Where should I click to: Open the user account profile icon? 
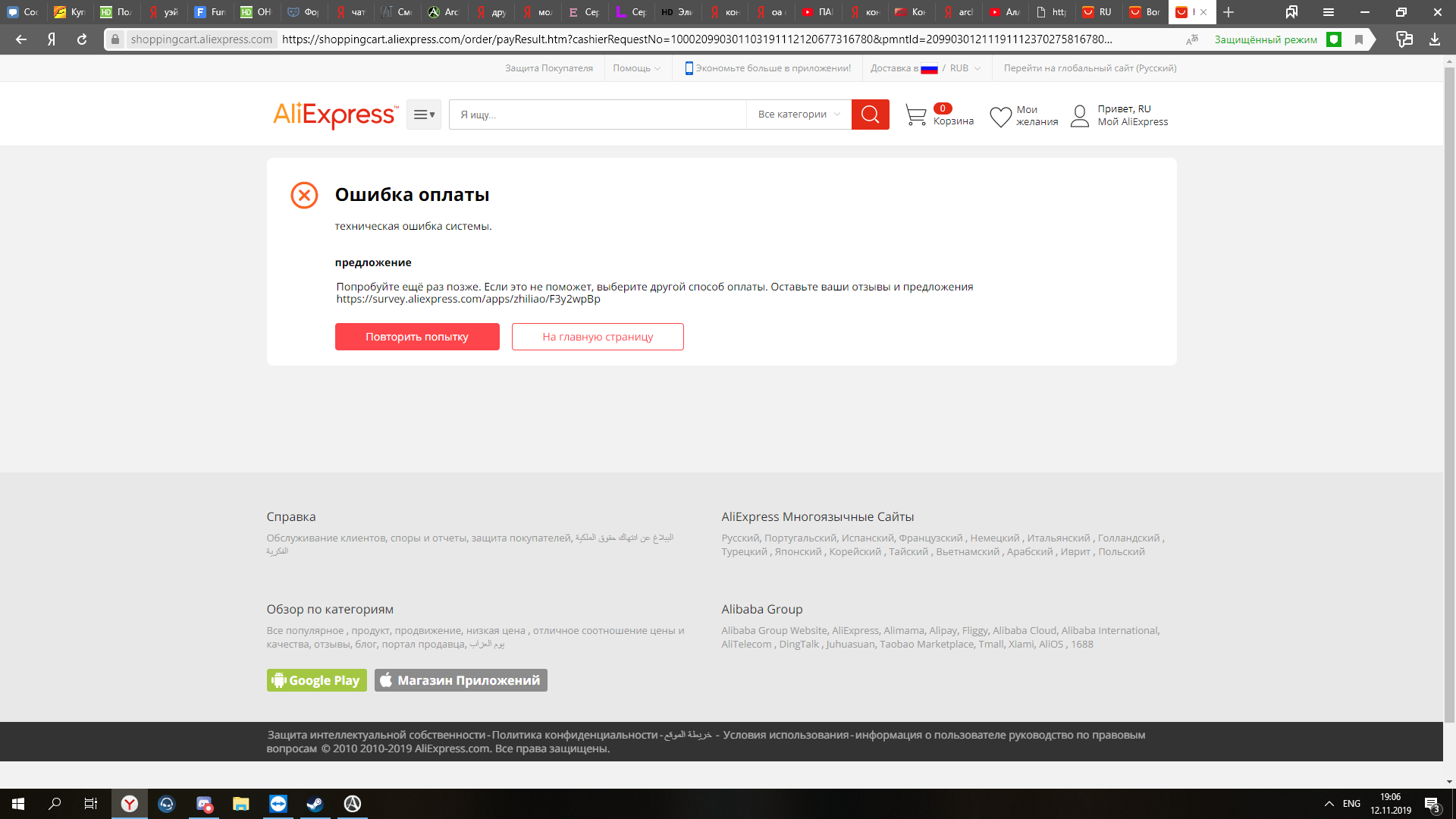point(1080,115)
